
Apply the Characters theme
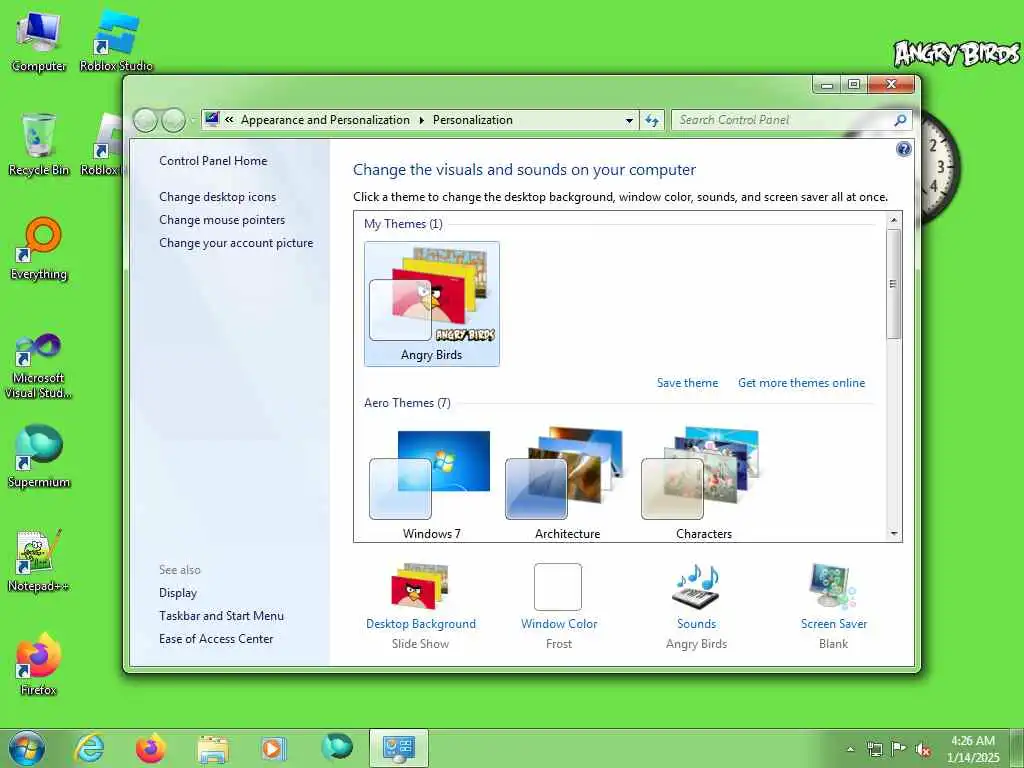(703, 483)
